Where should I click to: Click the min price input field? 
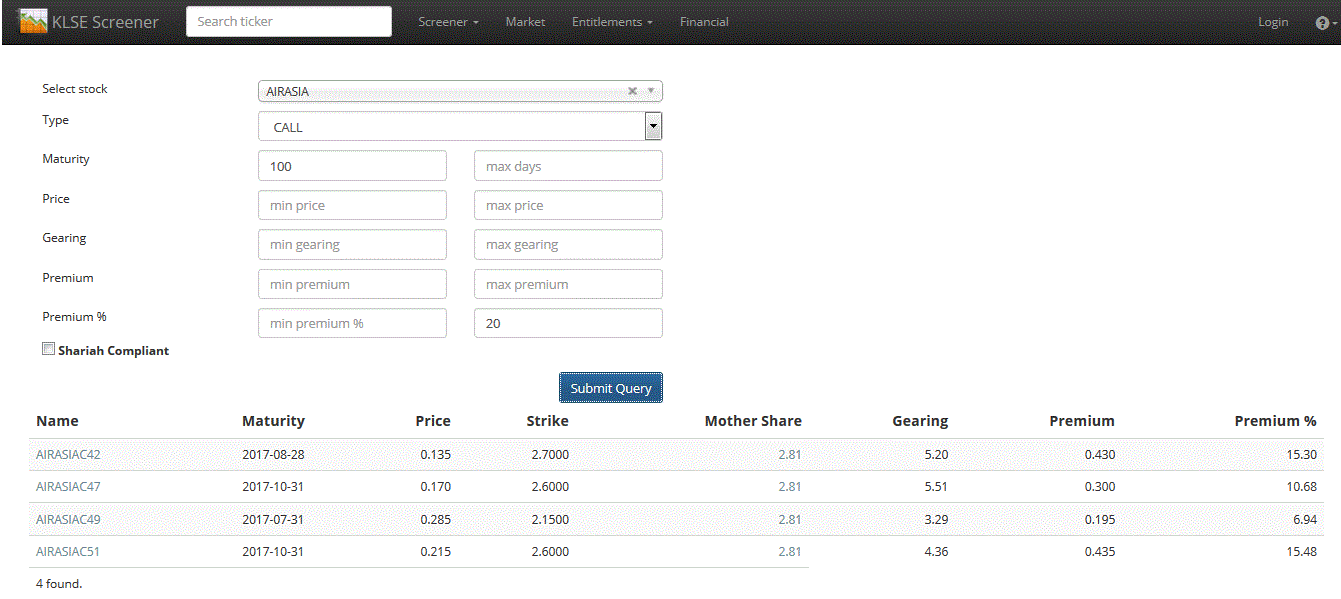pos(352,204)
